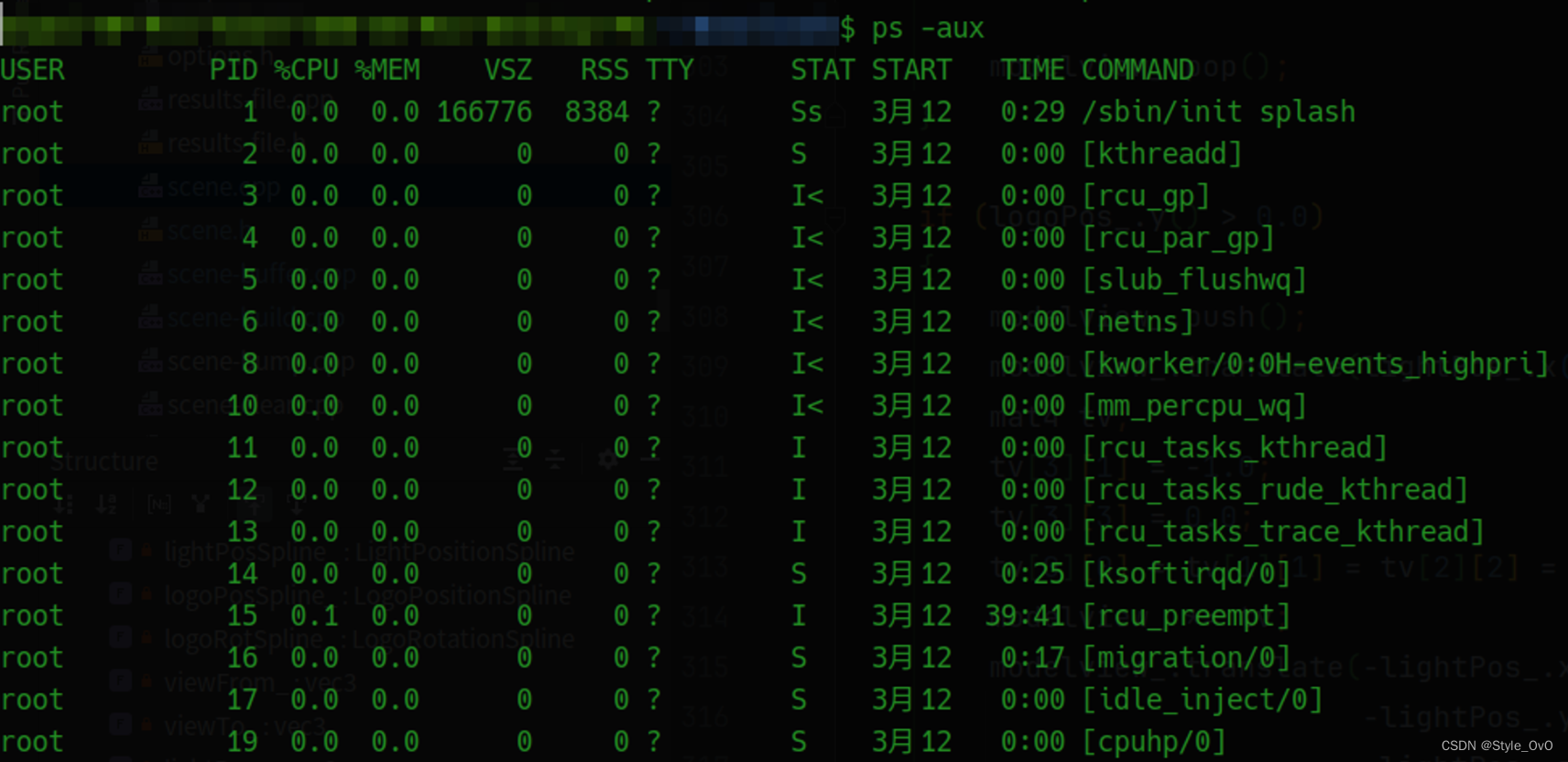Click the TIME value 0:29
The image size is (1568, 762).
(1032, 113)
